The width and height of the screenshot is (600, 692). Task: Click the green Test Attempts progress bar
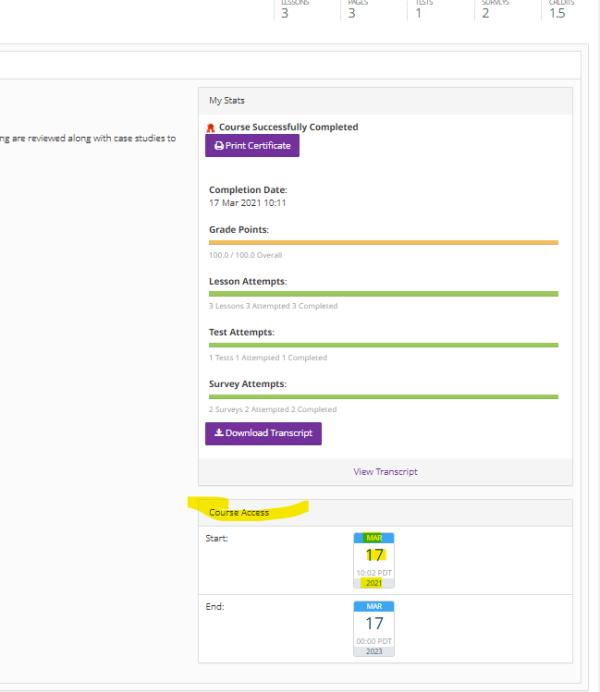pyautogui.click(x=383, y=345)
